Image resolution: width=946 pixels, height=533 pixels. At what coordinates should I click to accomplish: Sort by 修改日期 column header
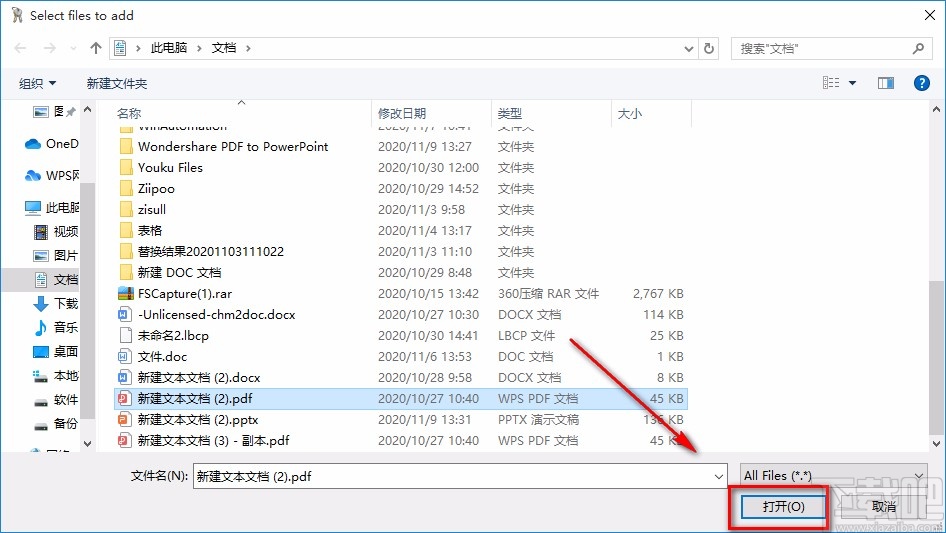click(402, 113)
